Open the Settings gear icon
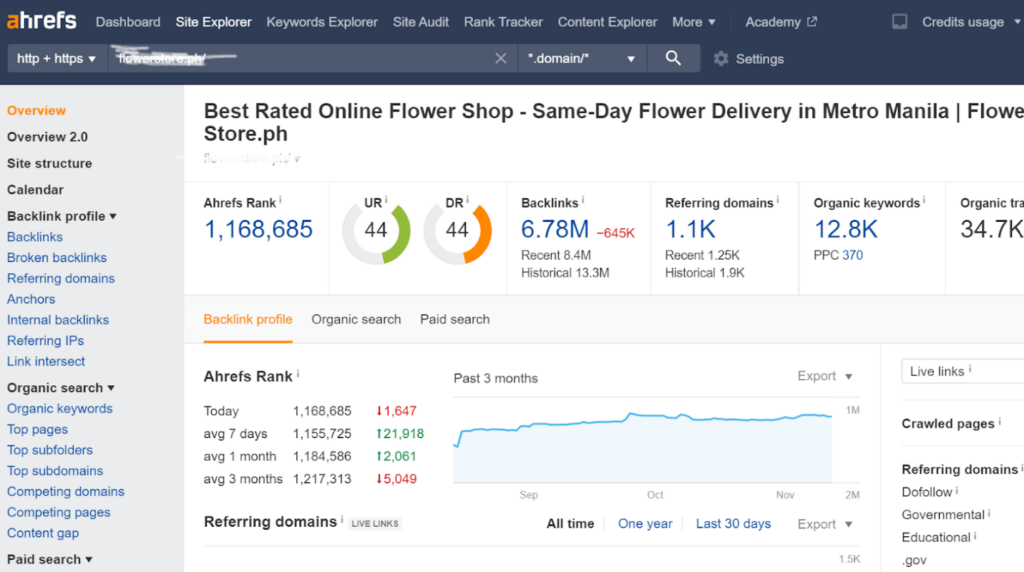 click(721, 59)
